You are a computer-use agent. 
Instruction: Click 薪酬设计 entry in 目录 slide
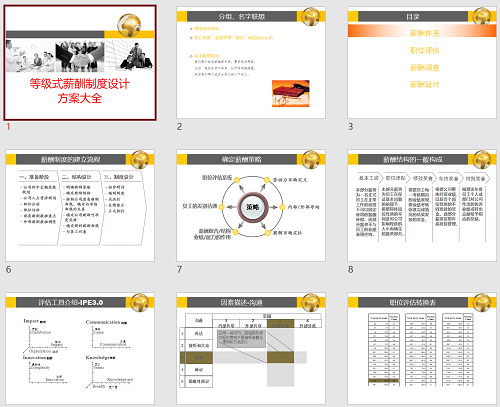(424, 85)
